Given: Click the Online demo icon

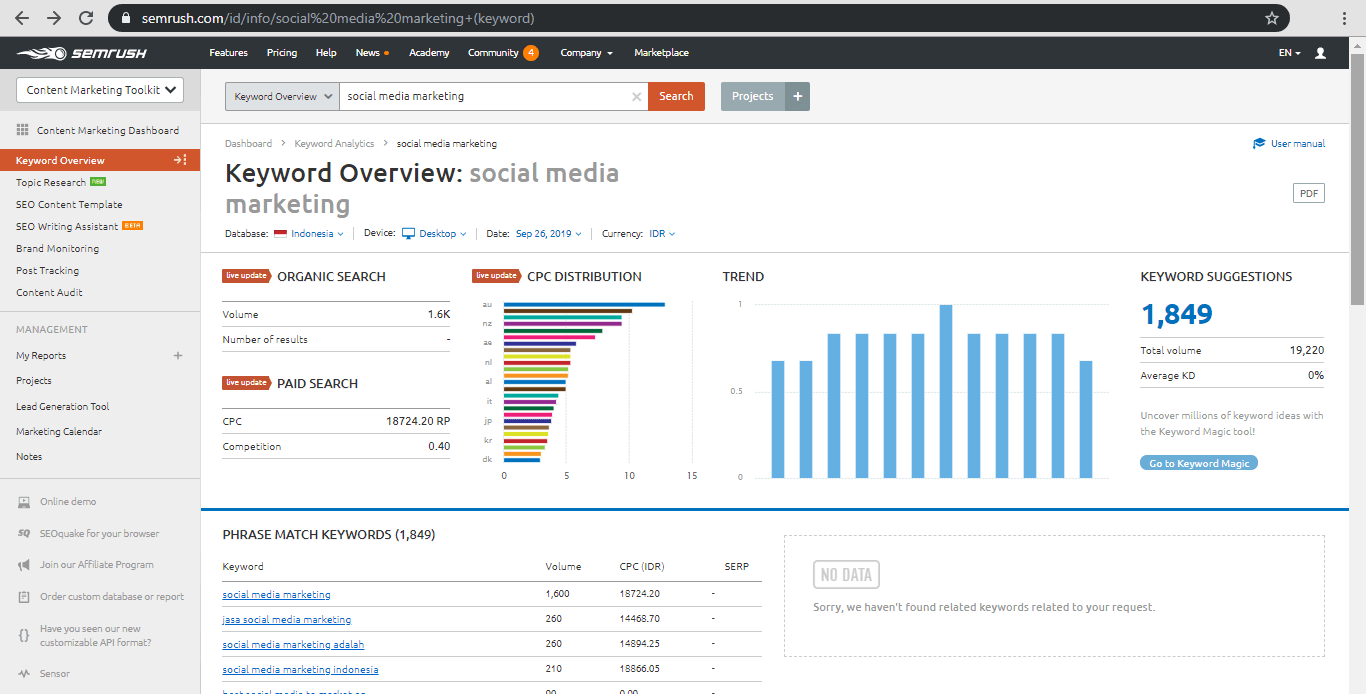Looking at the screenshot, I should click(x=24, y=502).
